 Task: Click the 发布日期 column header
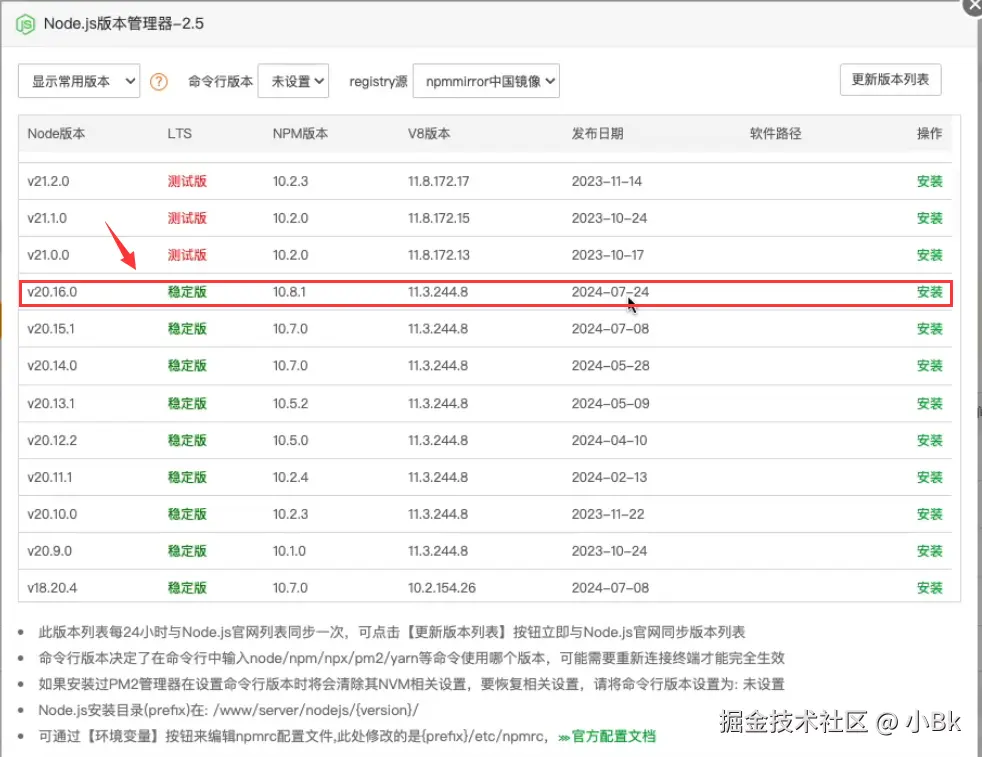(x=597, y=133)
